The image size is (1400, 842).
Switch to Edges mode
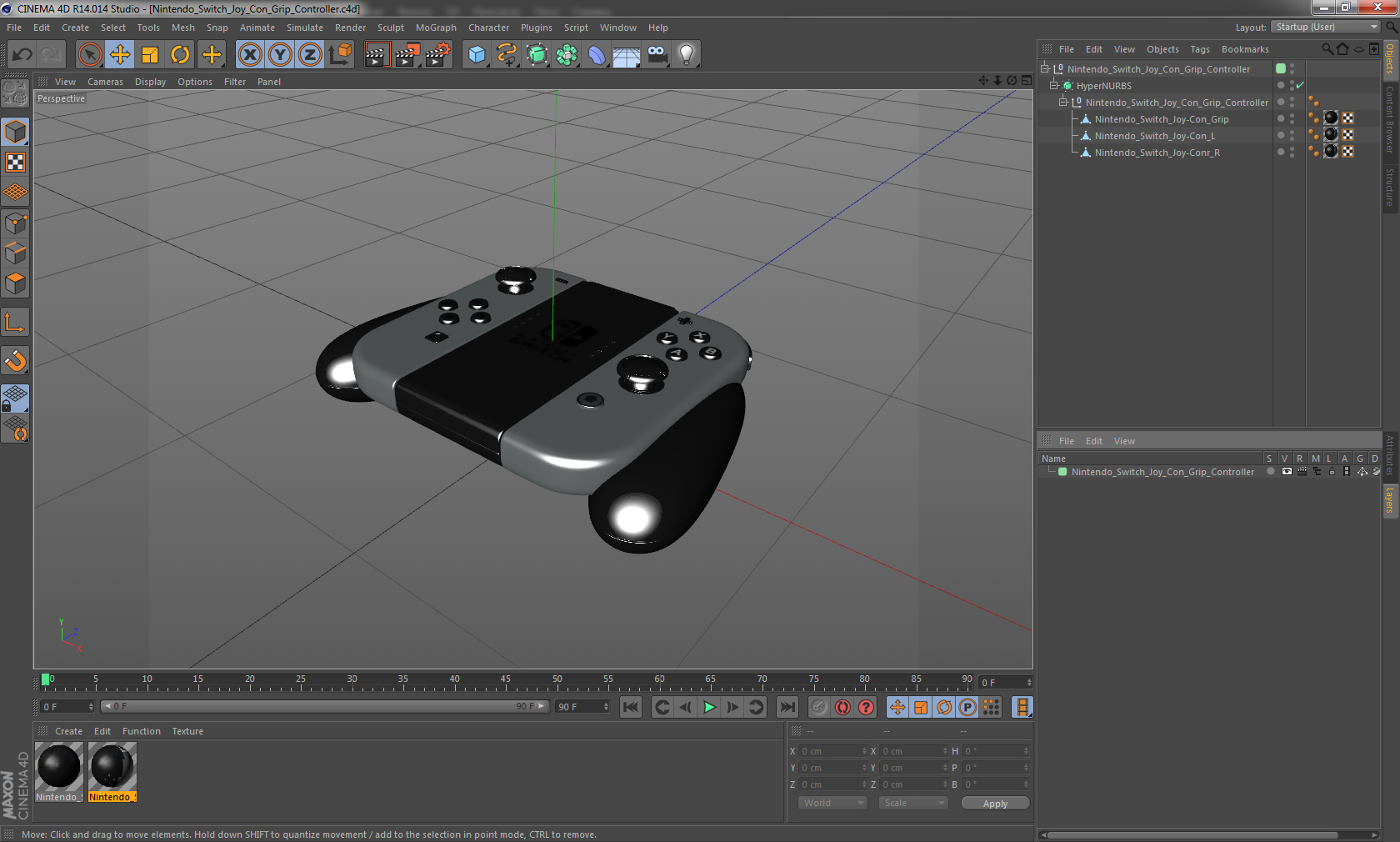15,253
